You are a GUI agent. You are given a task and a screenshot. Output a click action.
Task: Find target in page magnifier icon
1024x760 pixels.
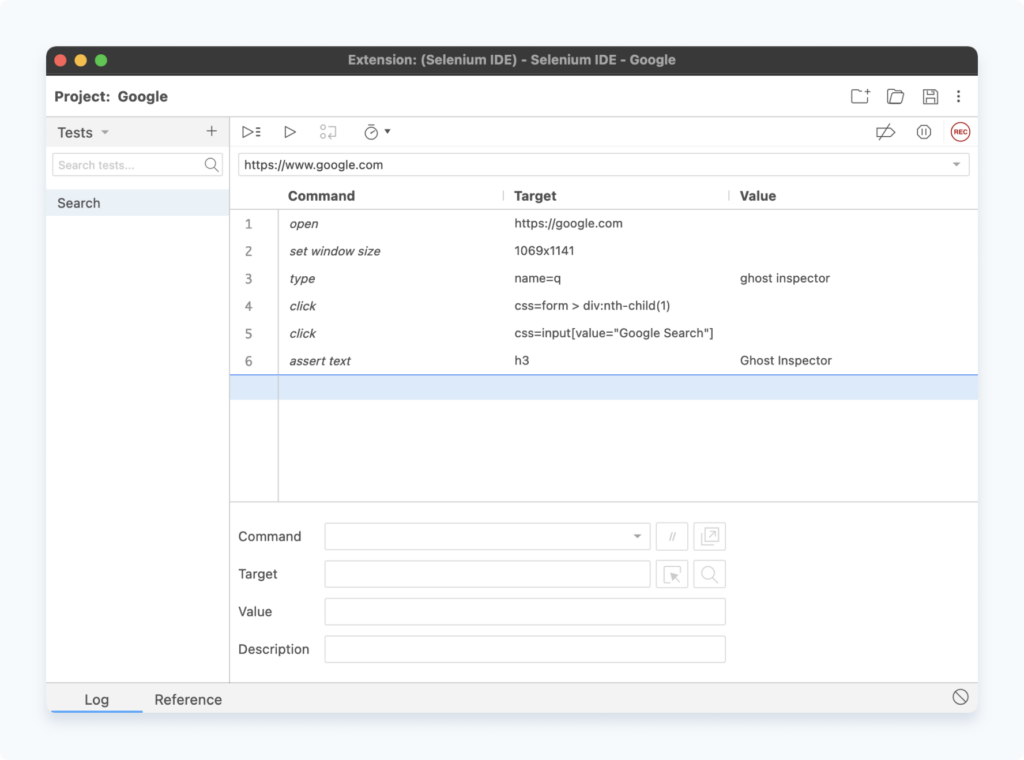[709, 575]
